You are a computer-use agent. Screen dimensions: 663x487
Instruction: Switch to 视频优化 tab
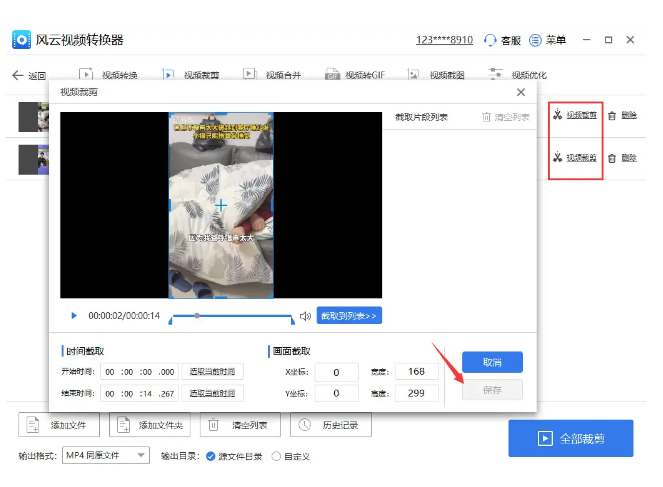pyautogui.click(x=518, y=75)
